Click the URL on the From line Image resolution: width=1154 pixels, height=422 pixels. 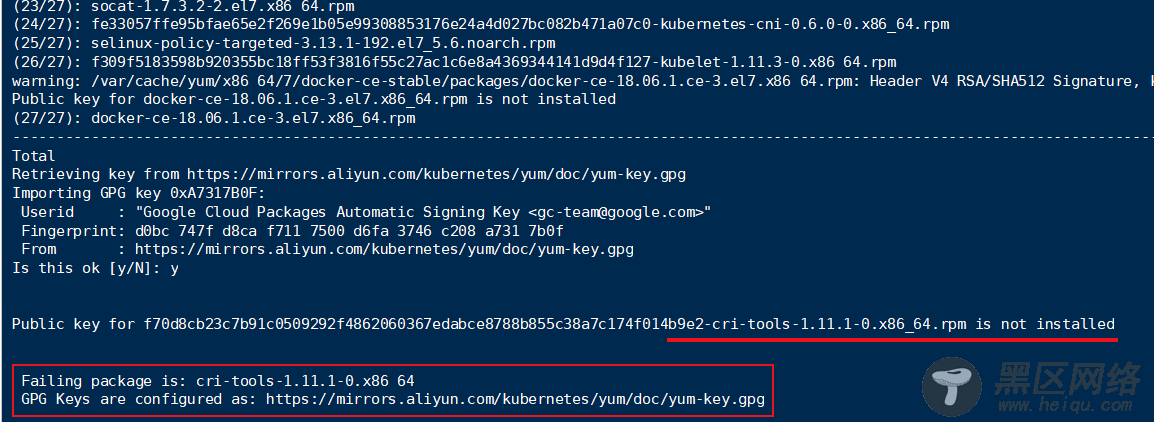(x=384, y=249)
